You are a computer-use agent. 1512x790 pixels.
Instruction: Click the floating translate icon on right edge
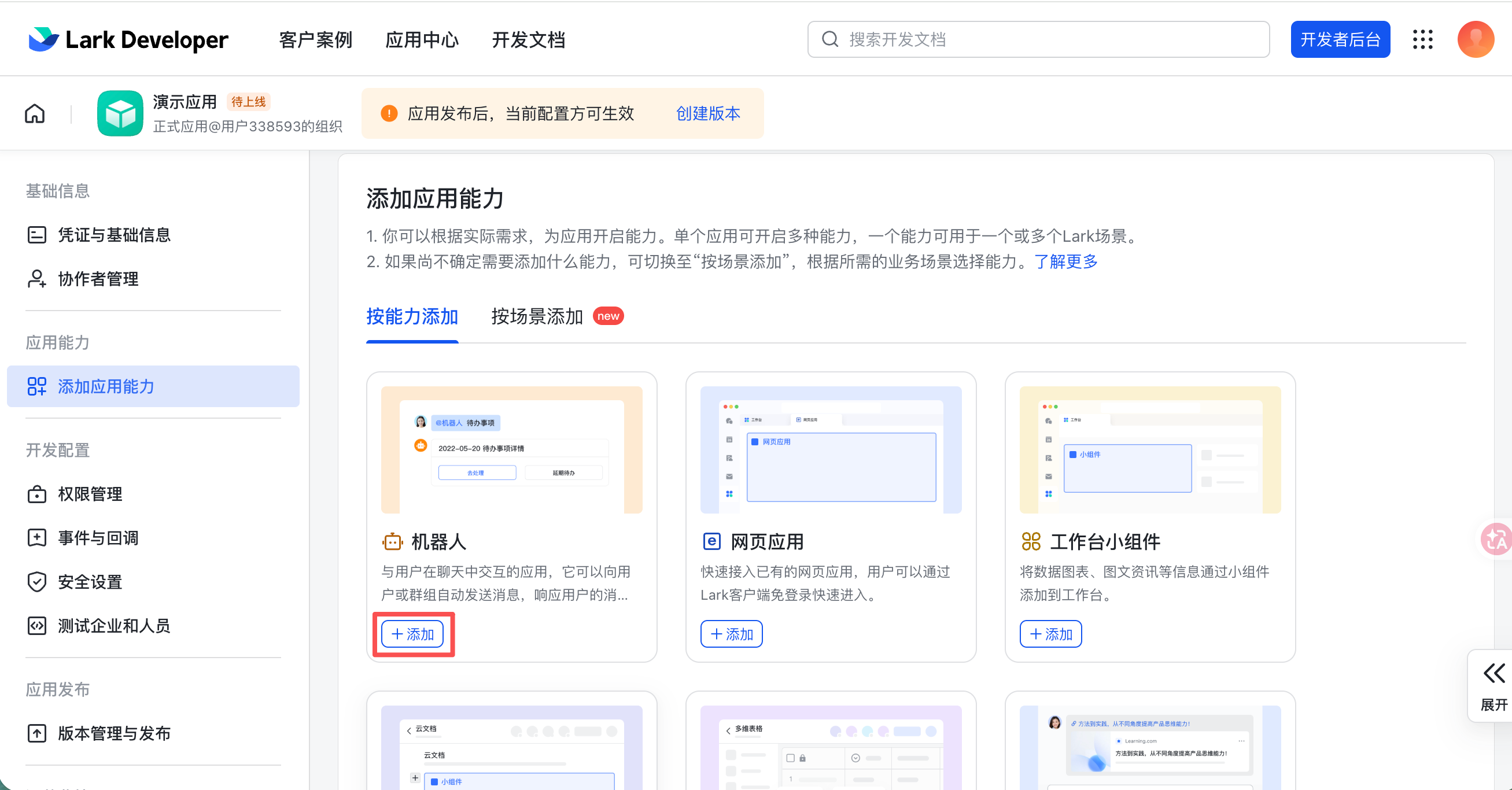pyautogui.click(x=1496, y=539)
